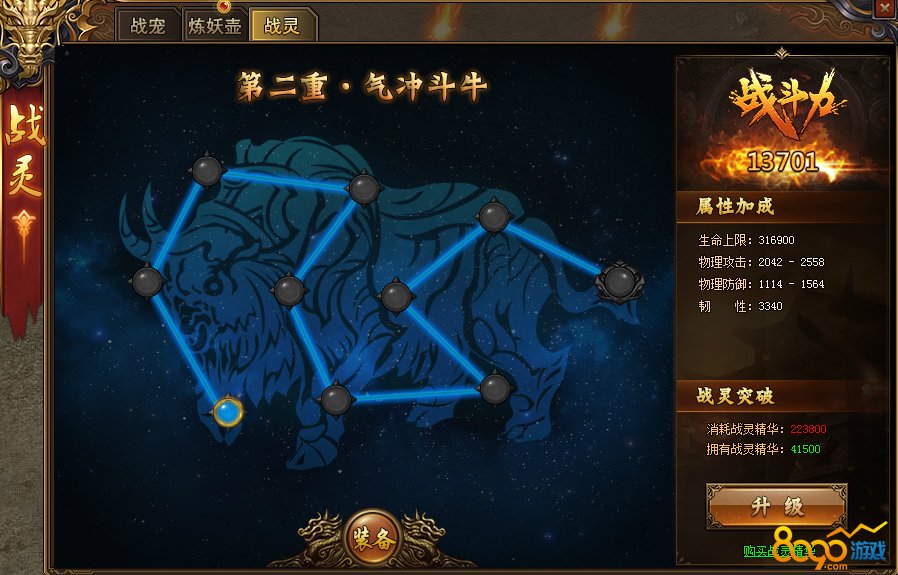Click the dark orb on the ox's front hoof
Image resolution: width=898 pixels, height=575 pixels.
pos(336,399)
